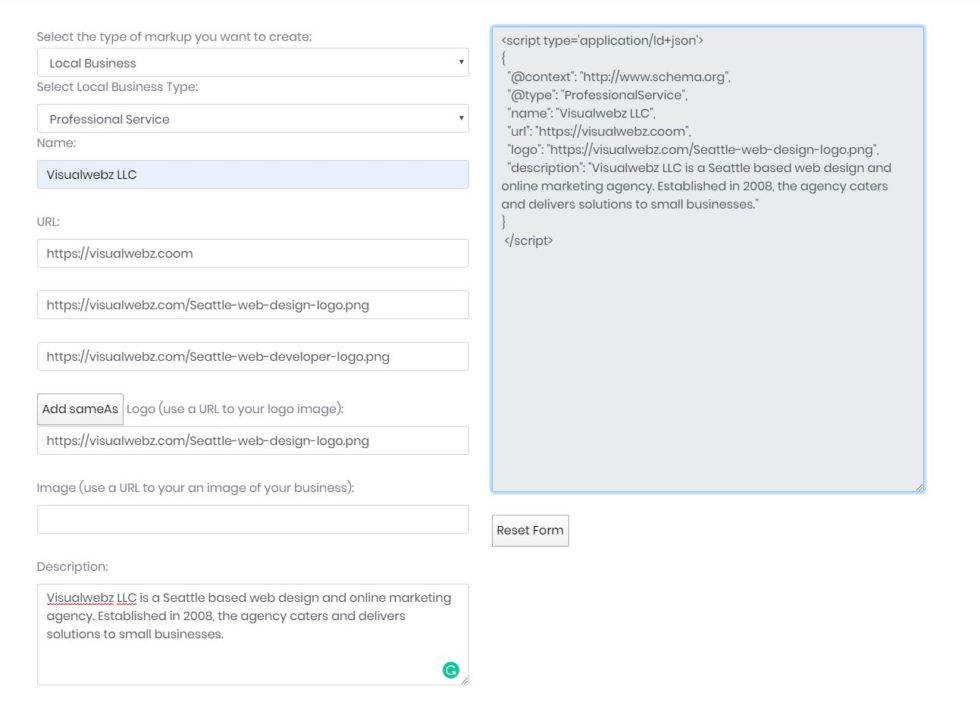Click the Image URL label text
The image size is (980, 702).
195,488
